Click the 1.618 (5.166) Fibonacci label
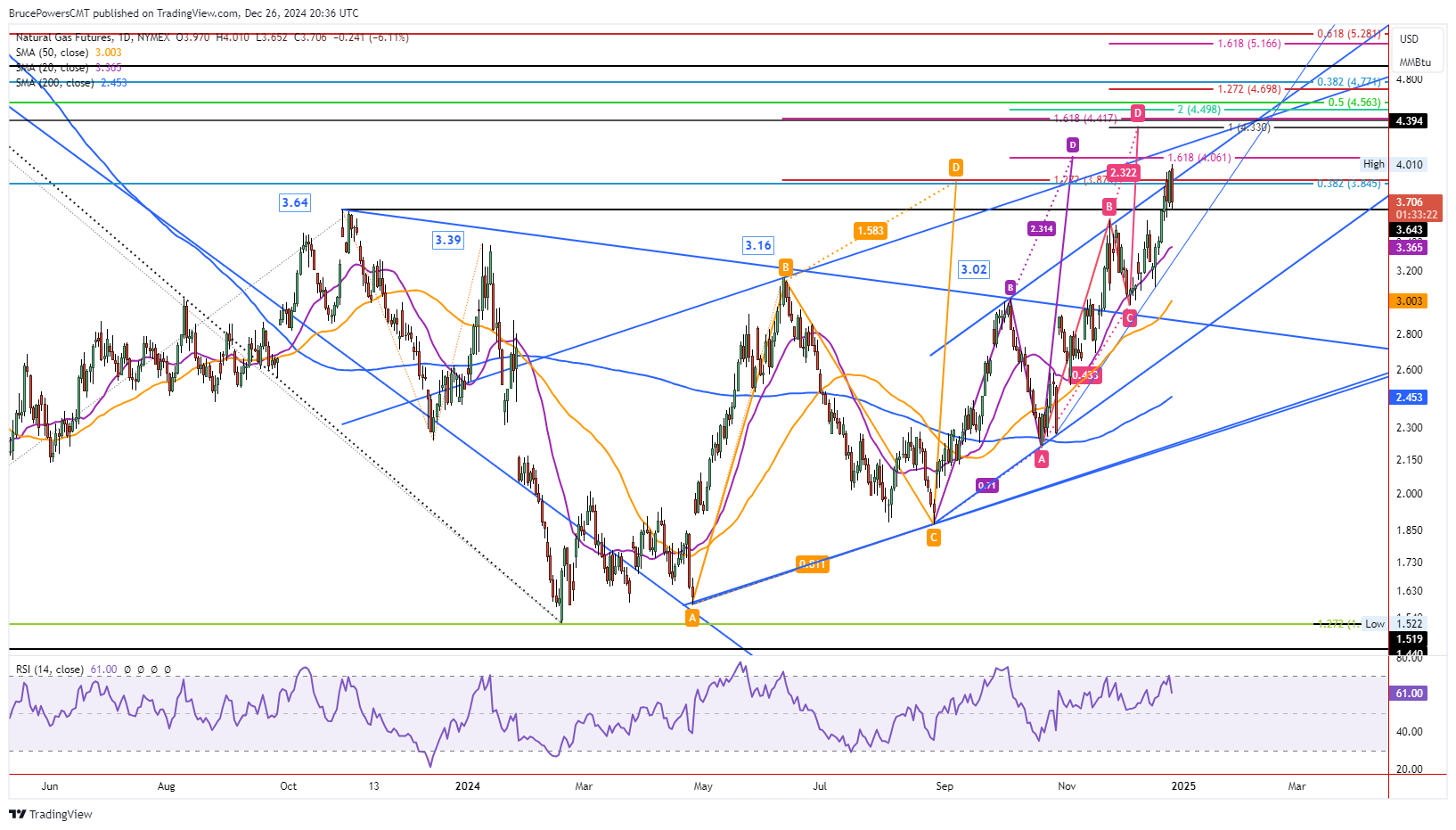The image size is (1456, 830). click(1249, 44)
